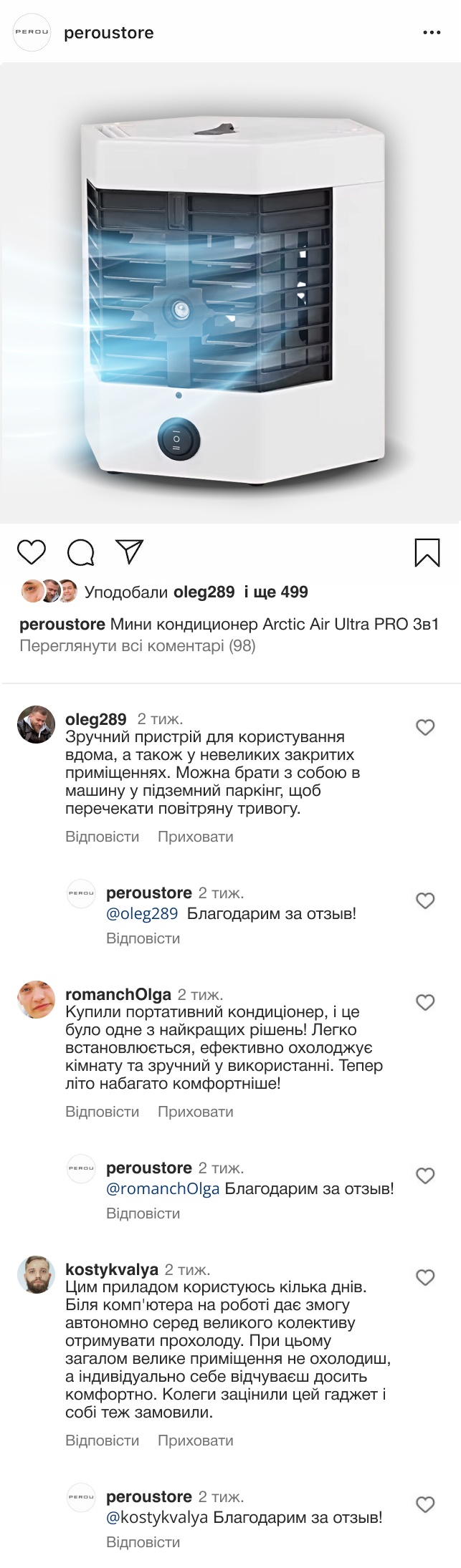Like kostykvalya's comment

426,1278
